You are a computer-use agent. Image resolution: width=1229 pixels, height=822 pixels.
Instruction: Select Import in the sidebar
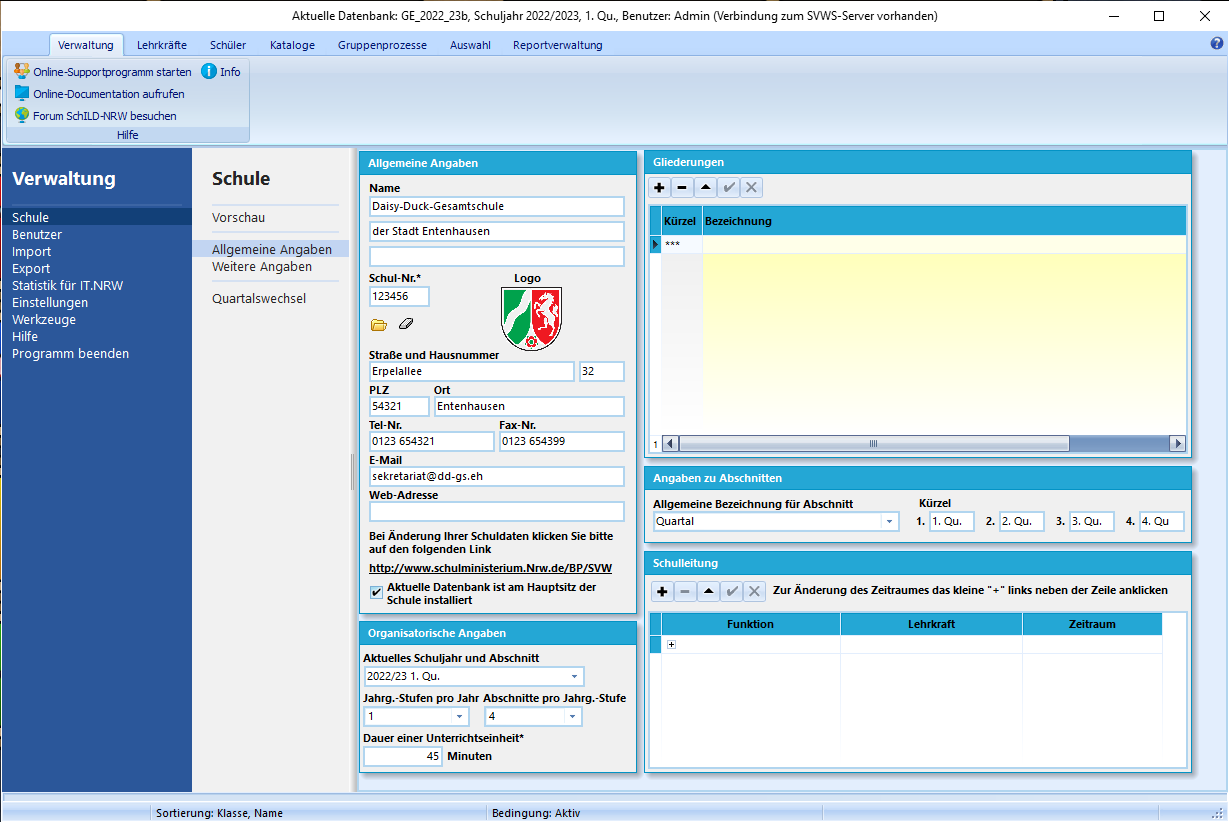[x=32, y=251]
